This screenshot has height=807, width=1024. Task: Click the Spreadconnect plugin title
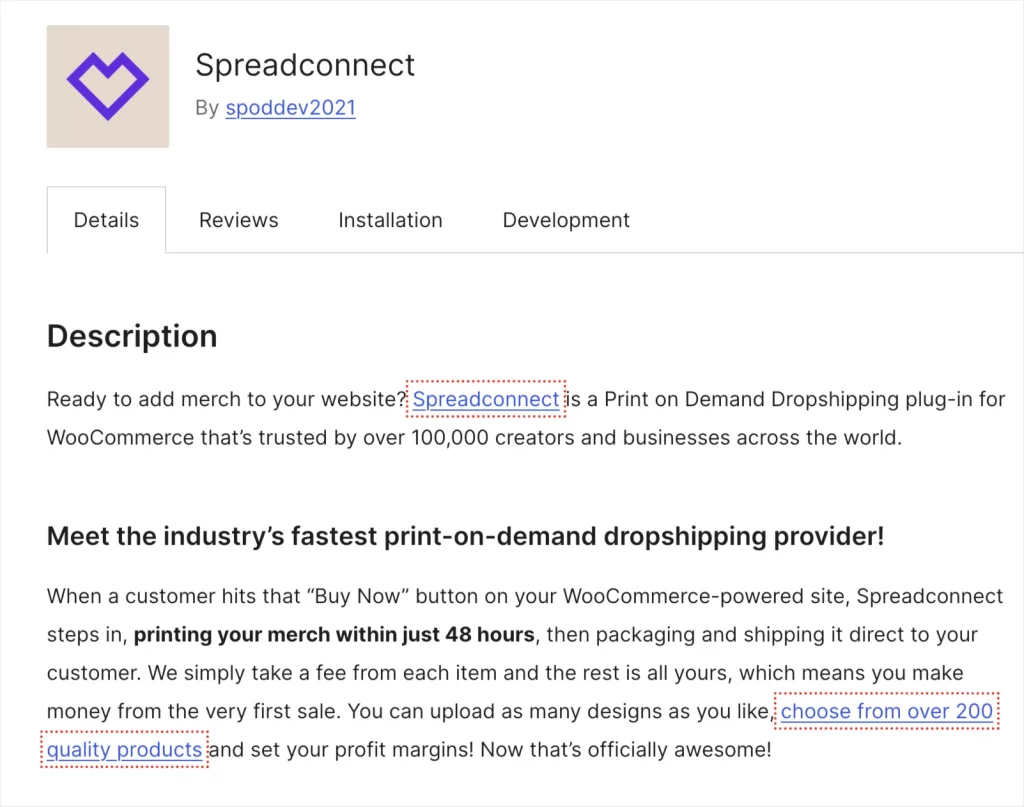coord(305,65)
